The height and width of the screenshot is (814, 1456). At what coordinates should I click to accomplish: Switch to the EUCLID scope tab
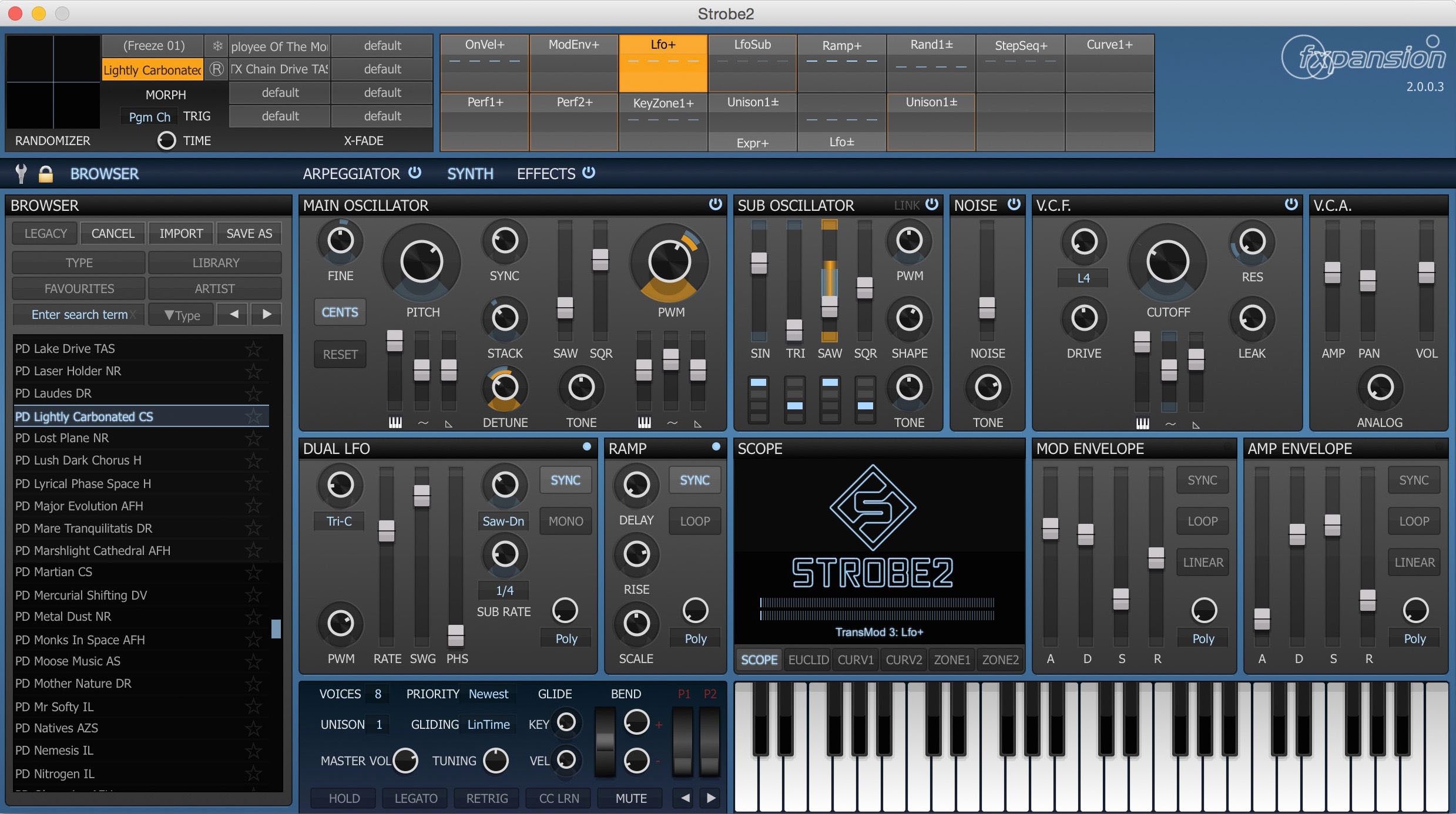pos(808,660)
